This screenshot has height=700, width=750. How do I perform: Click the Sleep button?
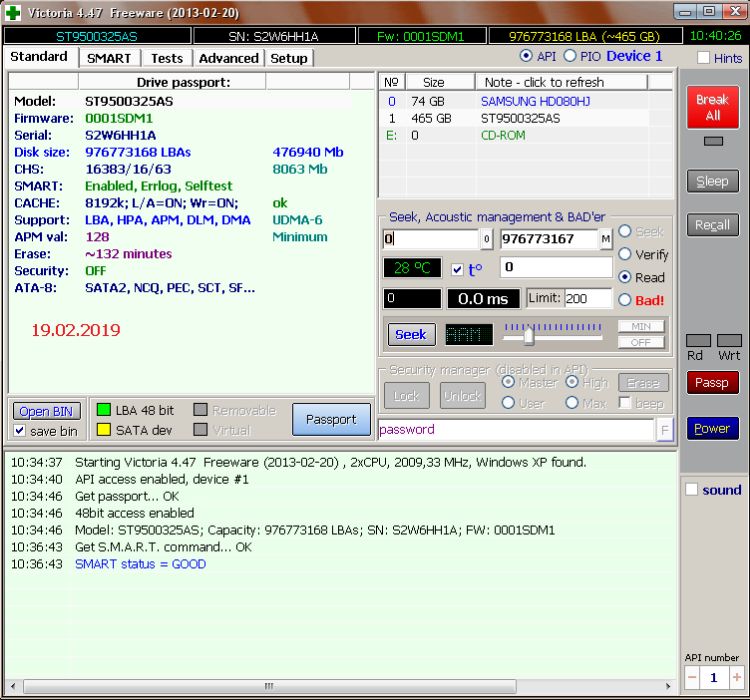(713, 181)
